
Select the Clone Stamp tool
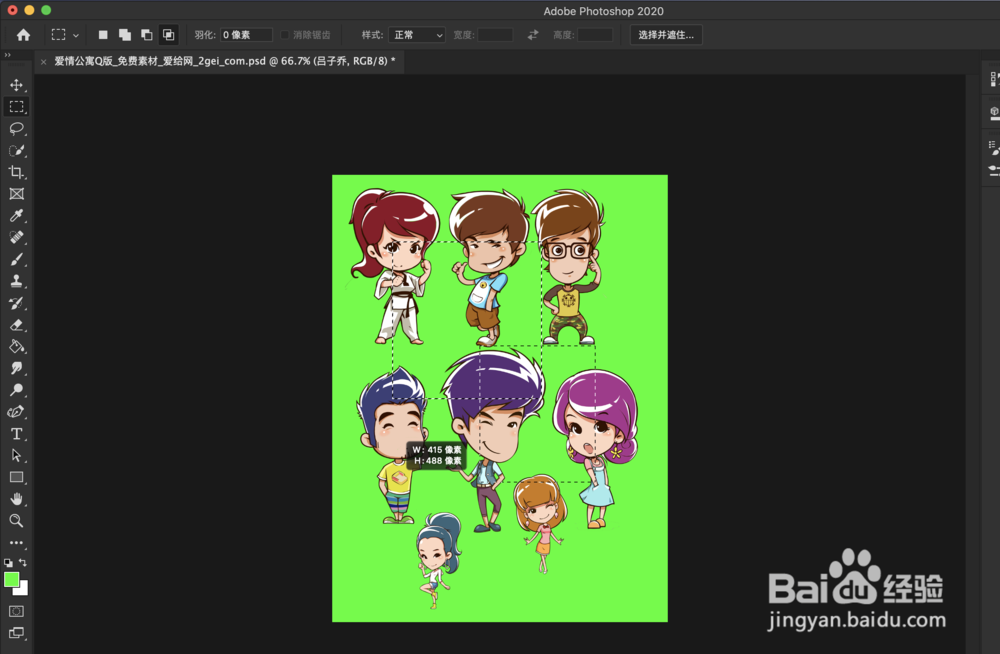pyautogui.click(x=17, y=281)
